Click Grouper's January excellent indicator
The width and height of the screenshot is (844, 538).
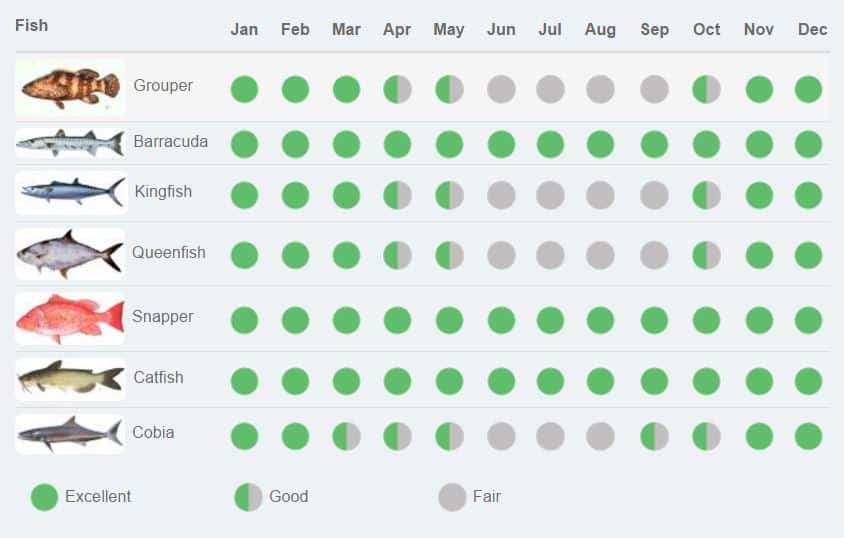click(x=244, y=89)
